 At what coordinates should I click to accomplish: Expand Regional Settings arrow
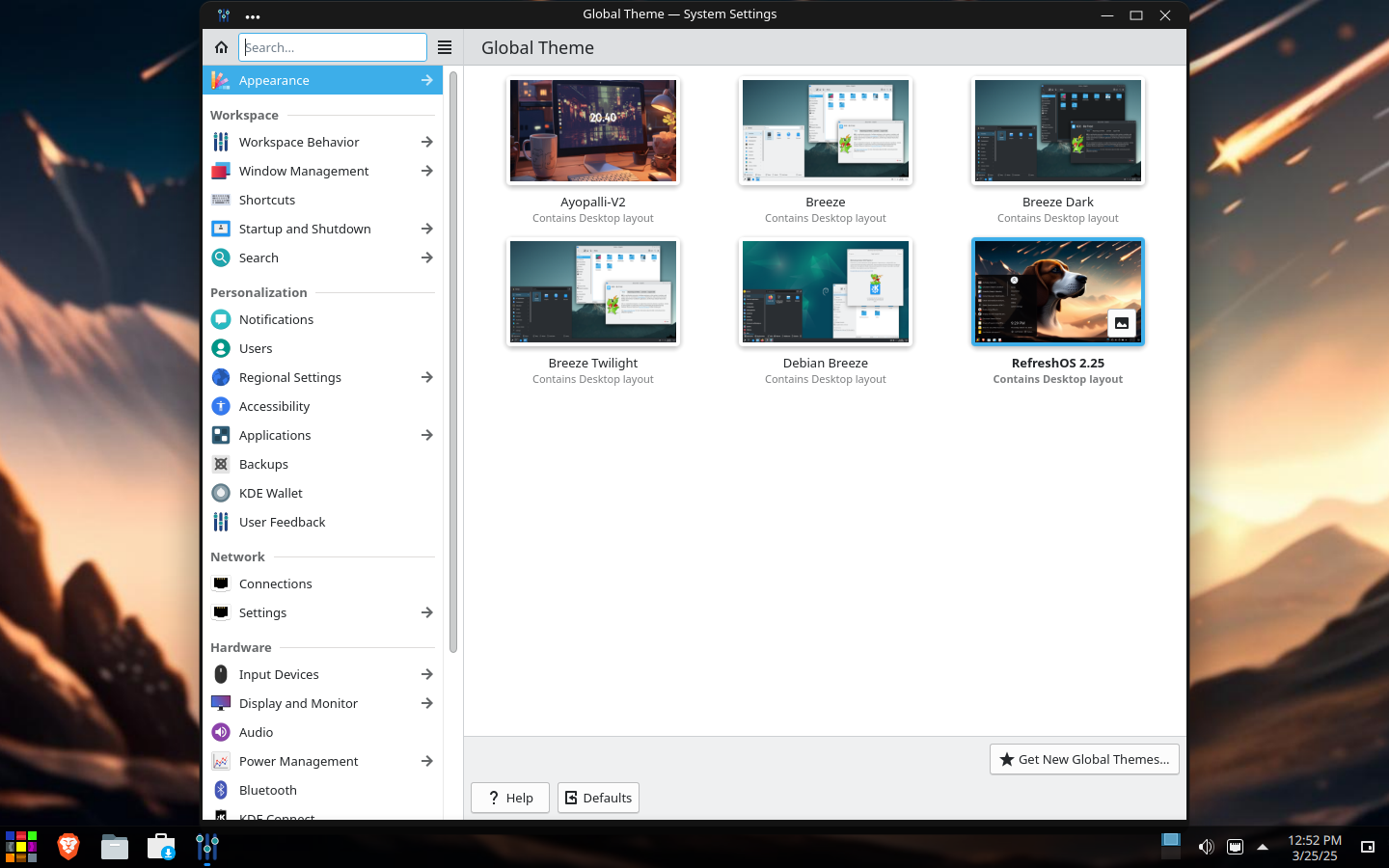426,377
